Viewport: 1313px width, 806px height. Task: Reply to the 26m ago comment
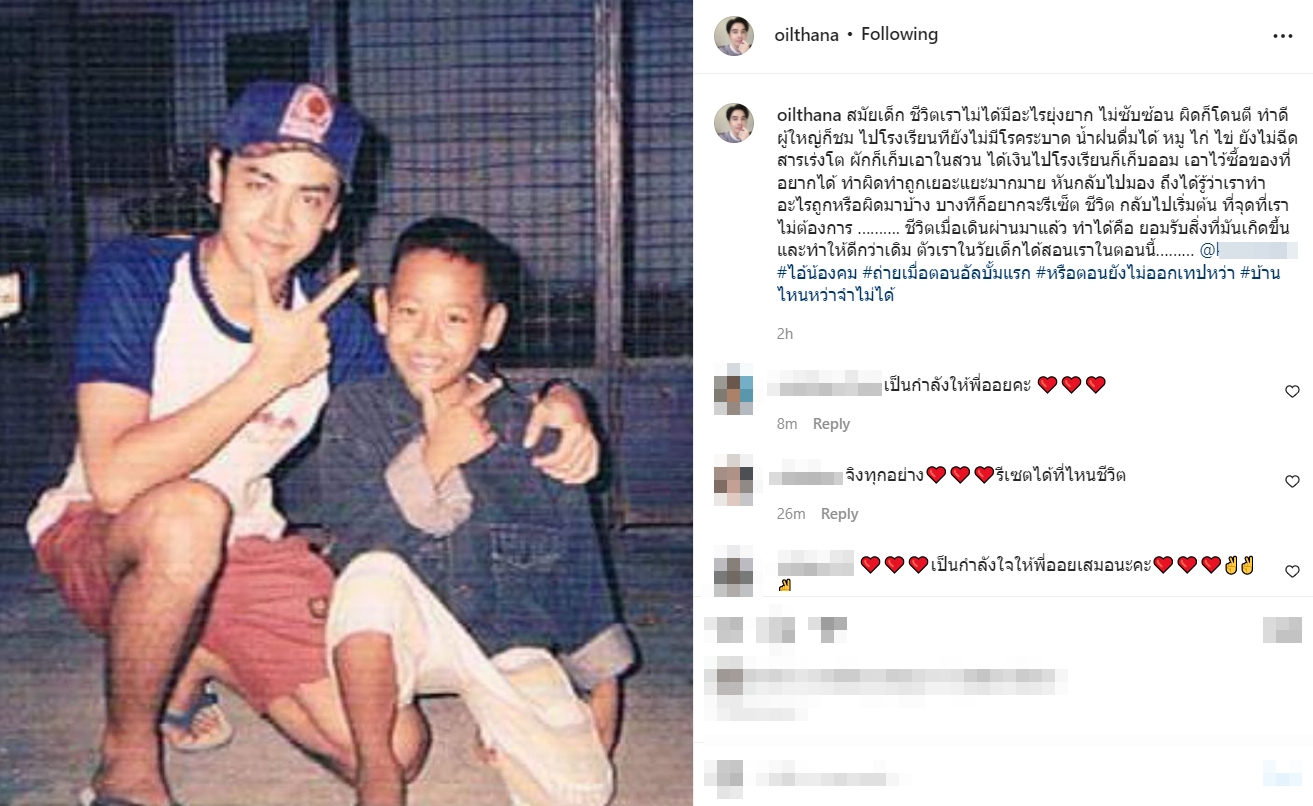839,514
